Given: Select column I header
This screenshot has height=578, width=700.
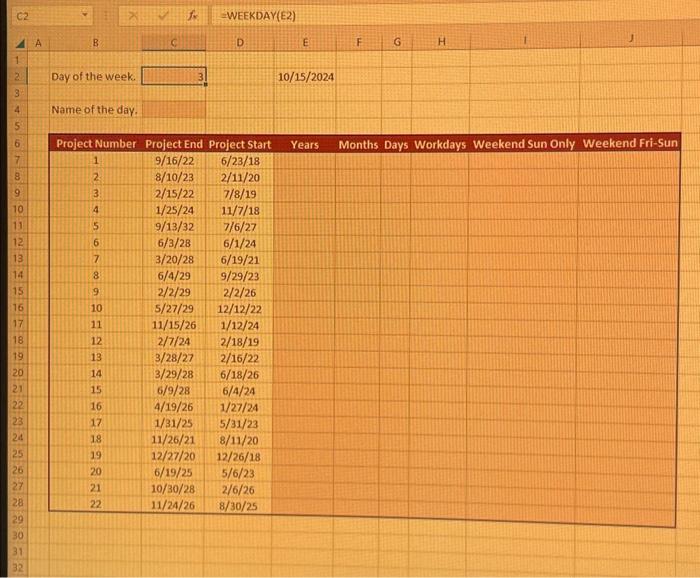Looking at the screenshot, I should [x=525, y=40].
